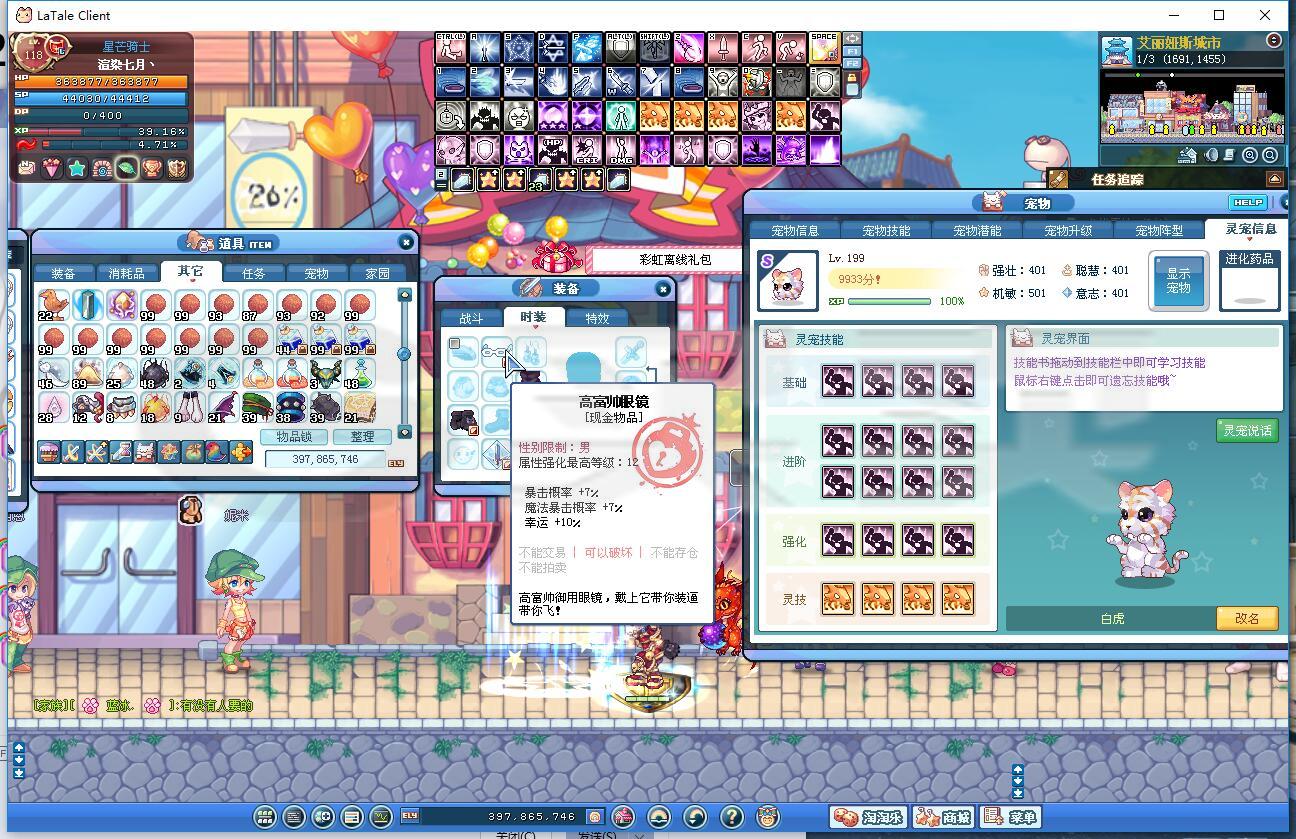
Task: Click the inventory scrollbar down arrow
Action: (404, 432)
